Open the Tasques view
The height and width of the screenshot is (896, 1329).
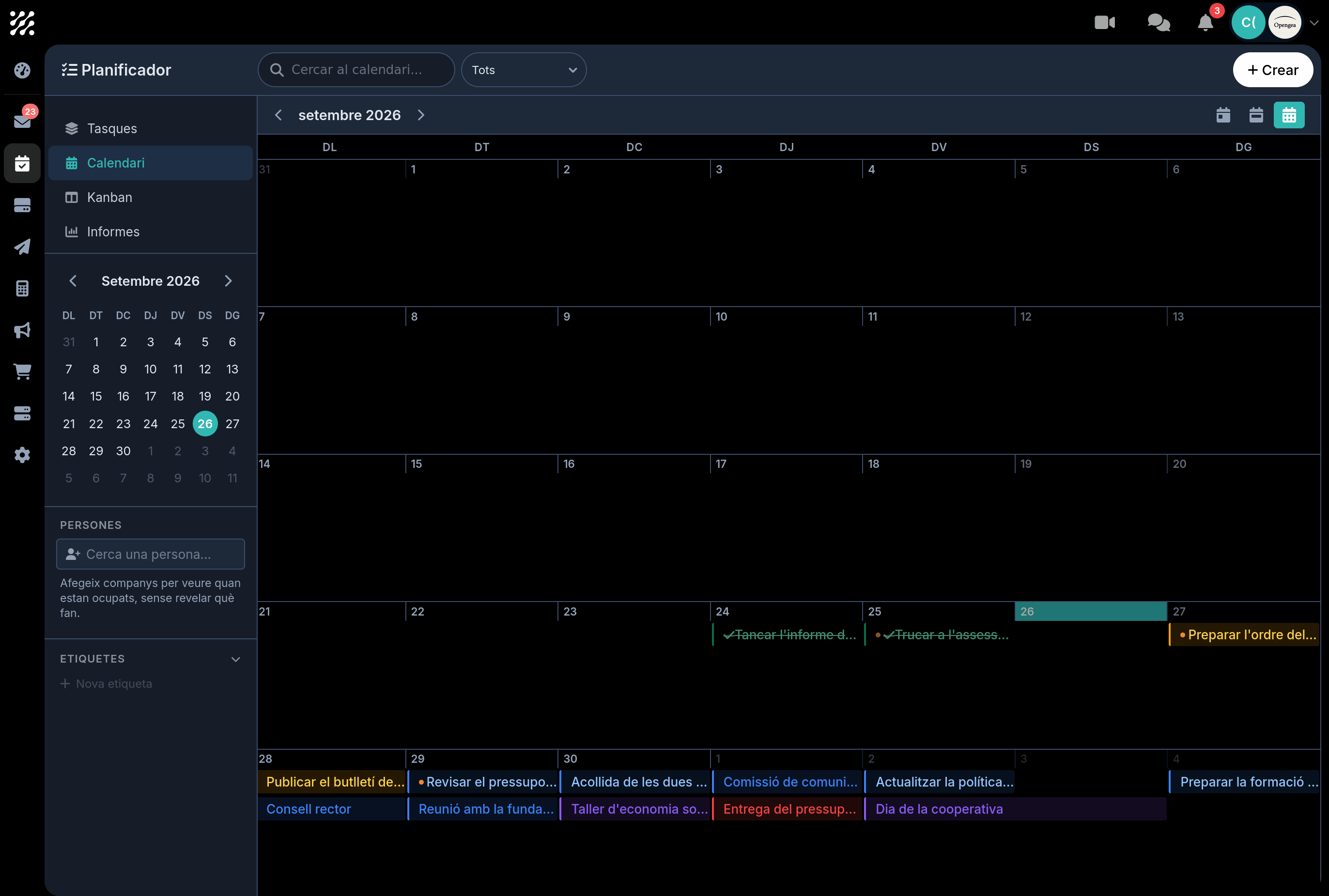tap(150, 128)
